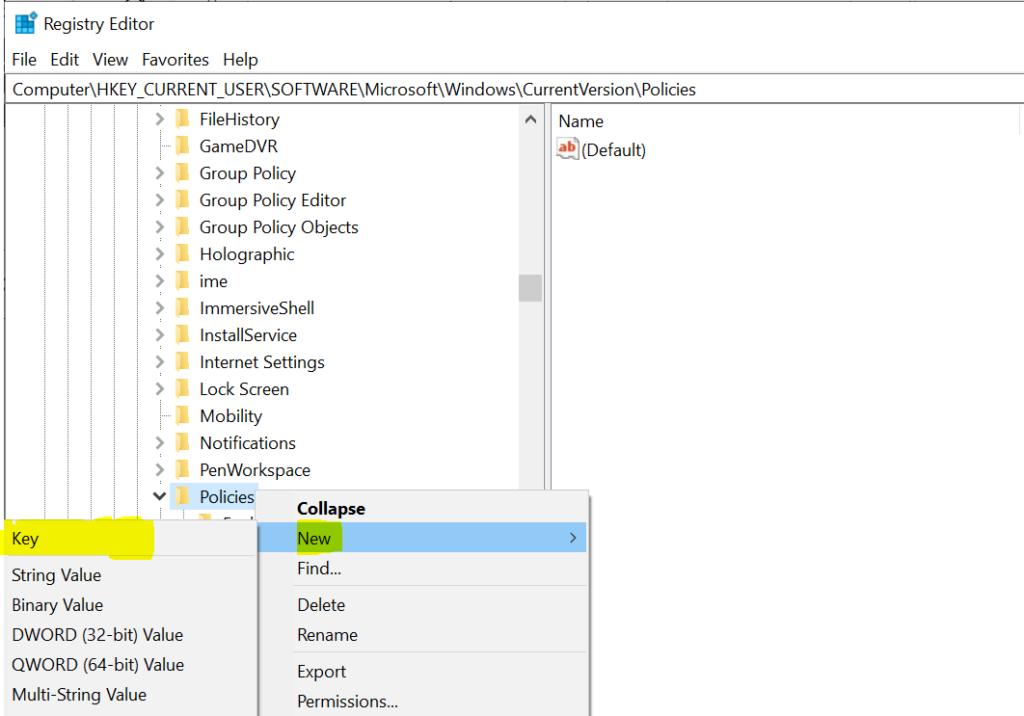
Task: Click the Internet Settings folder icon
Action: 183,362
